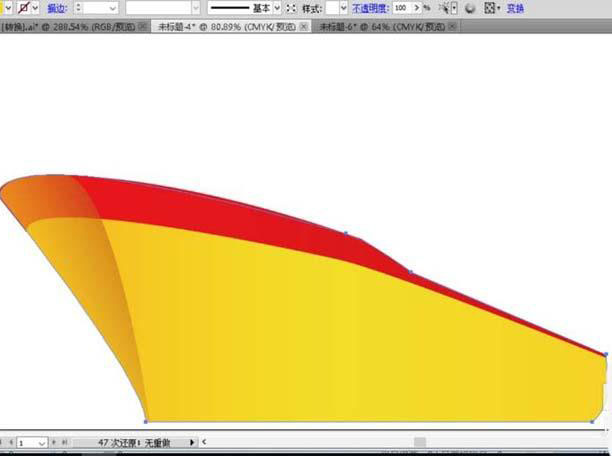Open the select similar options dropdown

click(454, 8)
